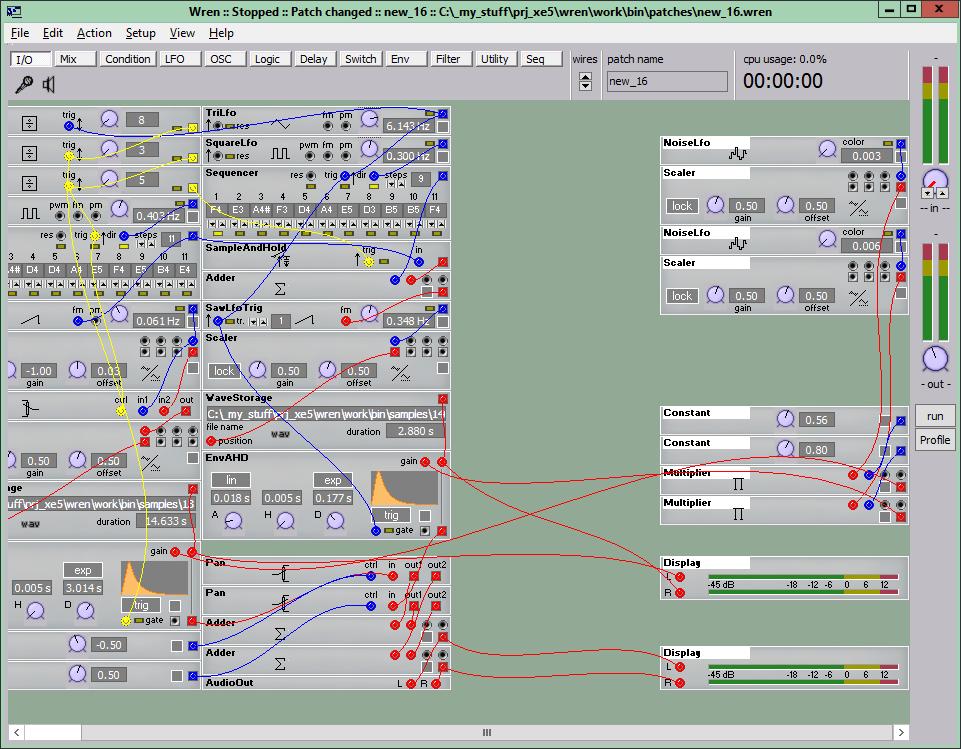Click the second Multiplier pi symbol icon

tap(738, 514)
